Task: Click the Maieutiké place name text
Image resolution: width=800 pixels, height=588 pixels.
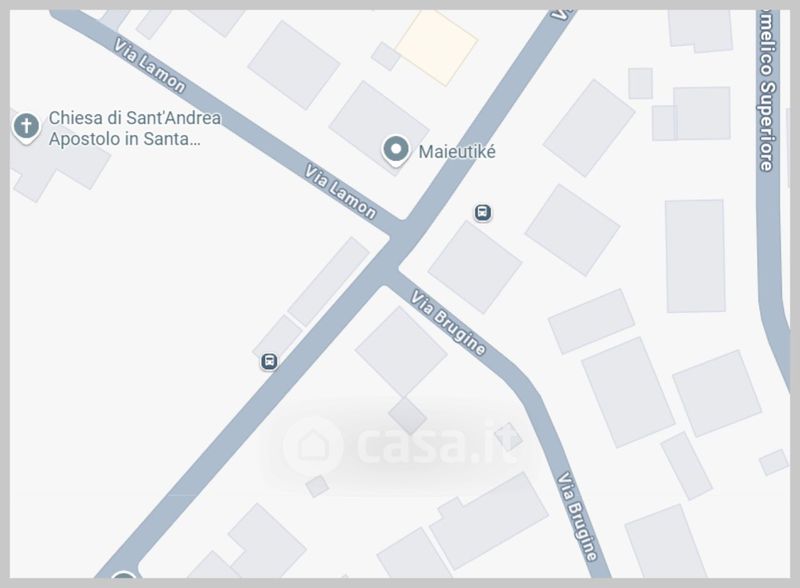Action: click(457, 152)
